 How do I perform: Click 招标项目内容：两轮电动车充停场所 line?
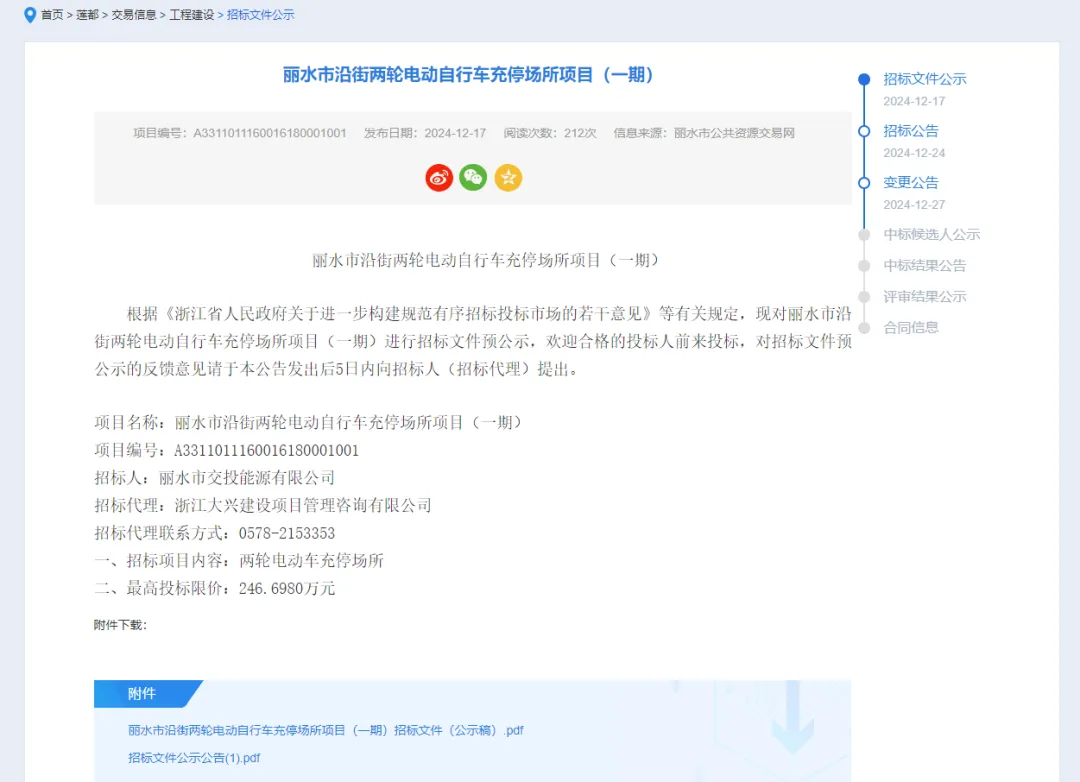click(239, 561)
